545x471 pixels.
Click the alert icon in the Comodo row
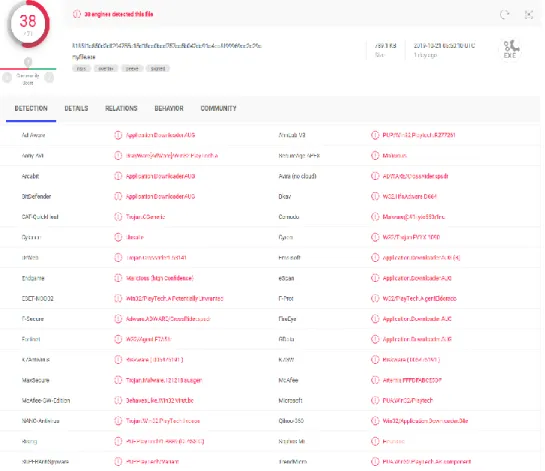coord(375,217)
